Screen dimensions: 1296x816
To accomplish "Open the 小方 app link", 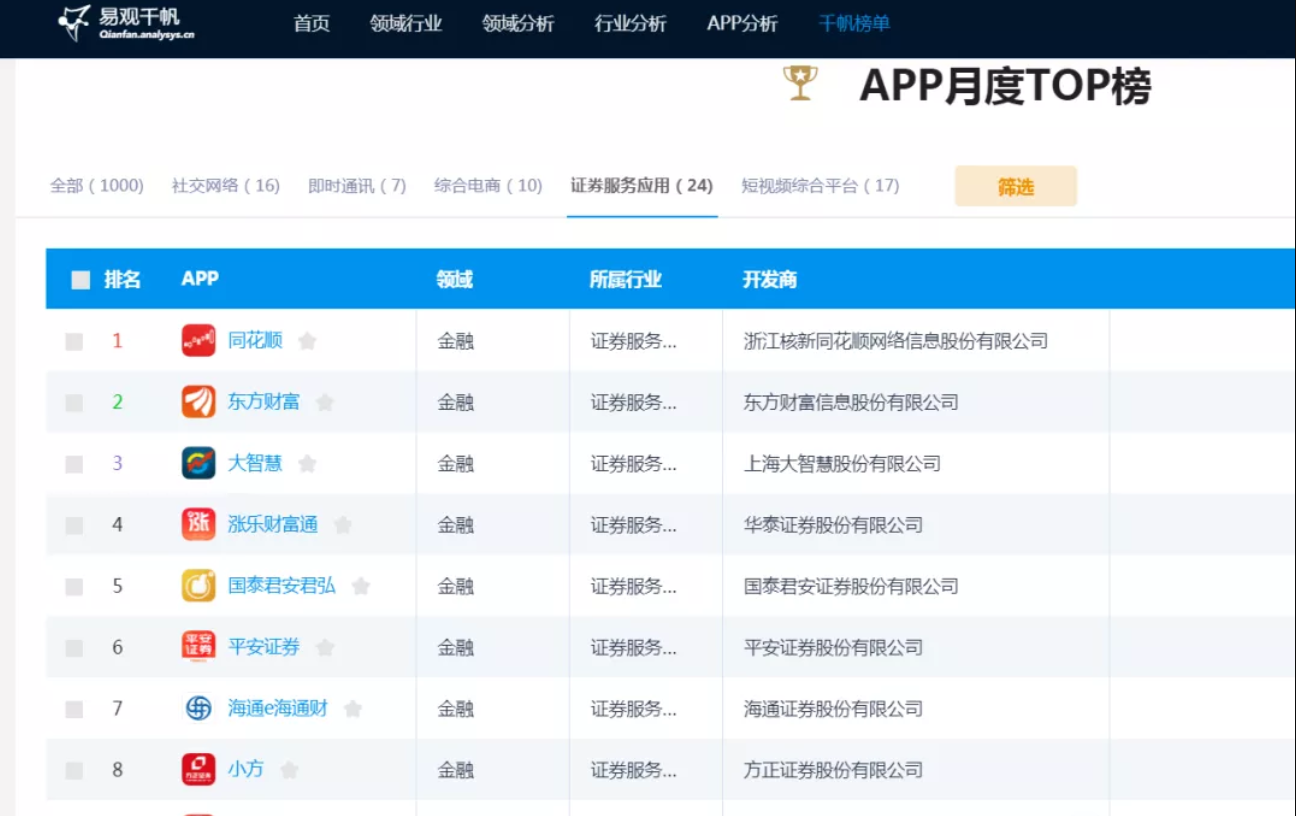I will 246,768.
